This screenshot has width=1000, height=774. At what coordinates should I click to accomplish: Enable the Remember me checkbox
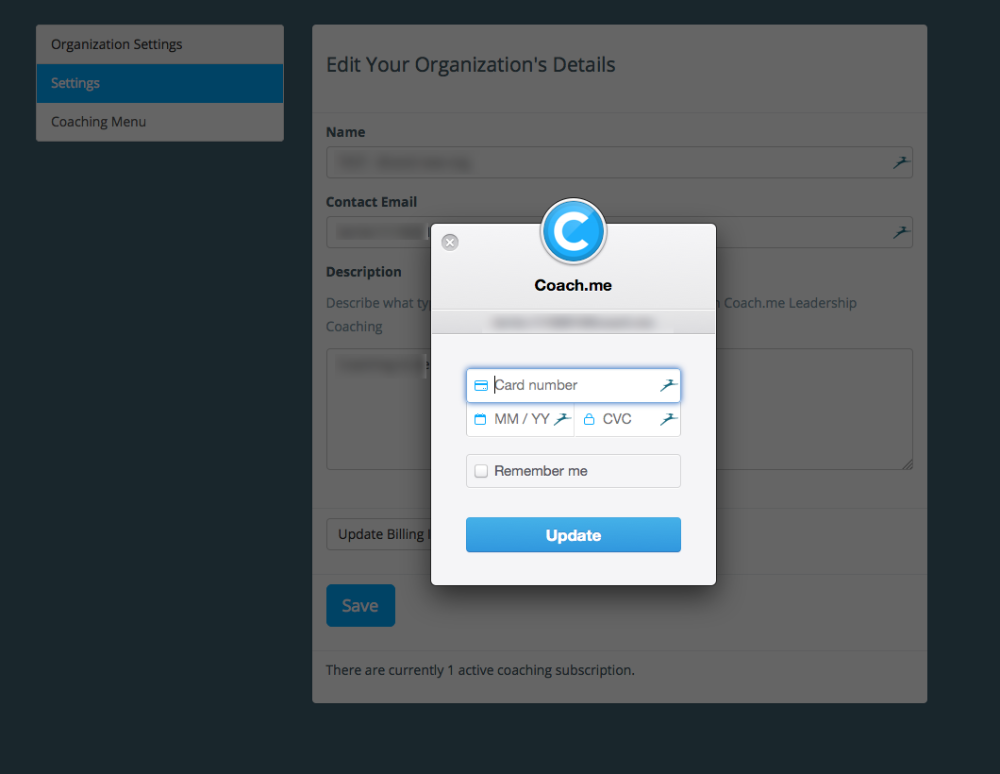pos(481,471)
